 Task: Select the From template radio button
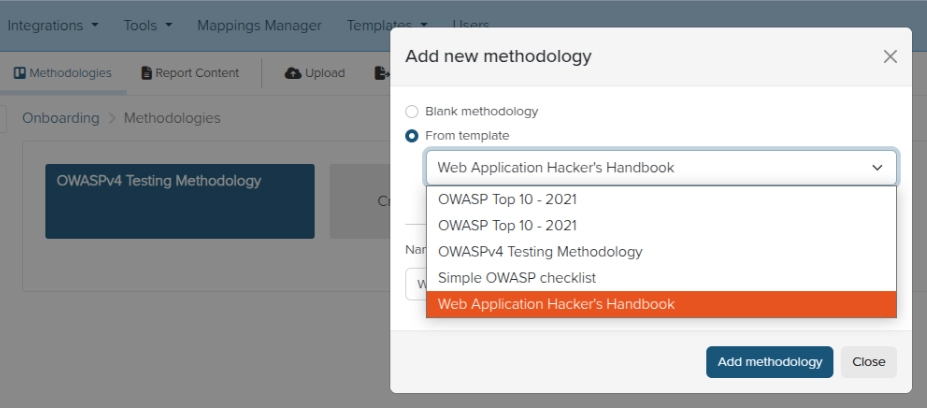(x=411, y=135)
